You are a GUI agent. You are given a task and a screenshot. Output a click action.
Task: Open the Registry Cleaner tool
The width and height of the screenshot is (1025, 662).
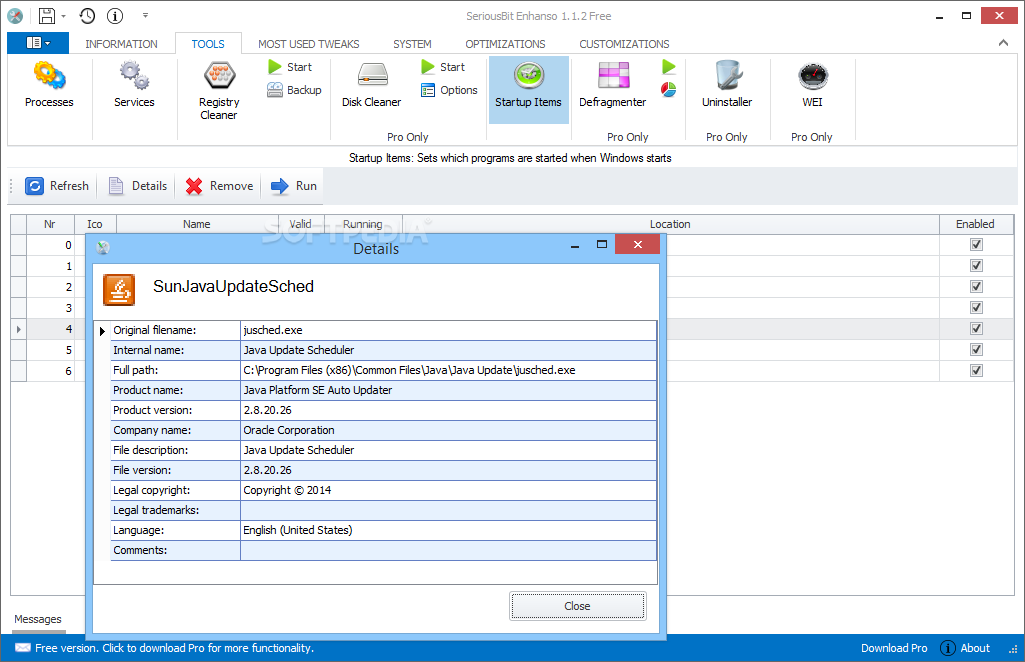[x=219, y=91]
